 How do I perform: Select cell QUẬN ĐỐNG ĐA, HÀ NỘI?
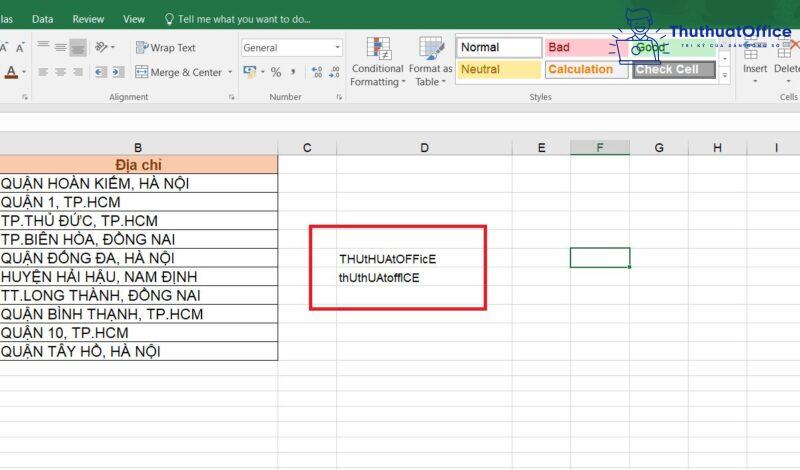point(138,258)
